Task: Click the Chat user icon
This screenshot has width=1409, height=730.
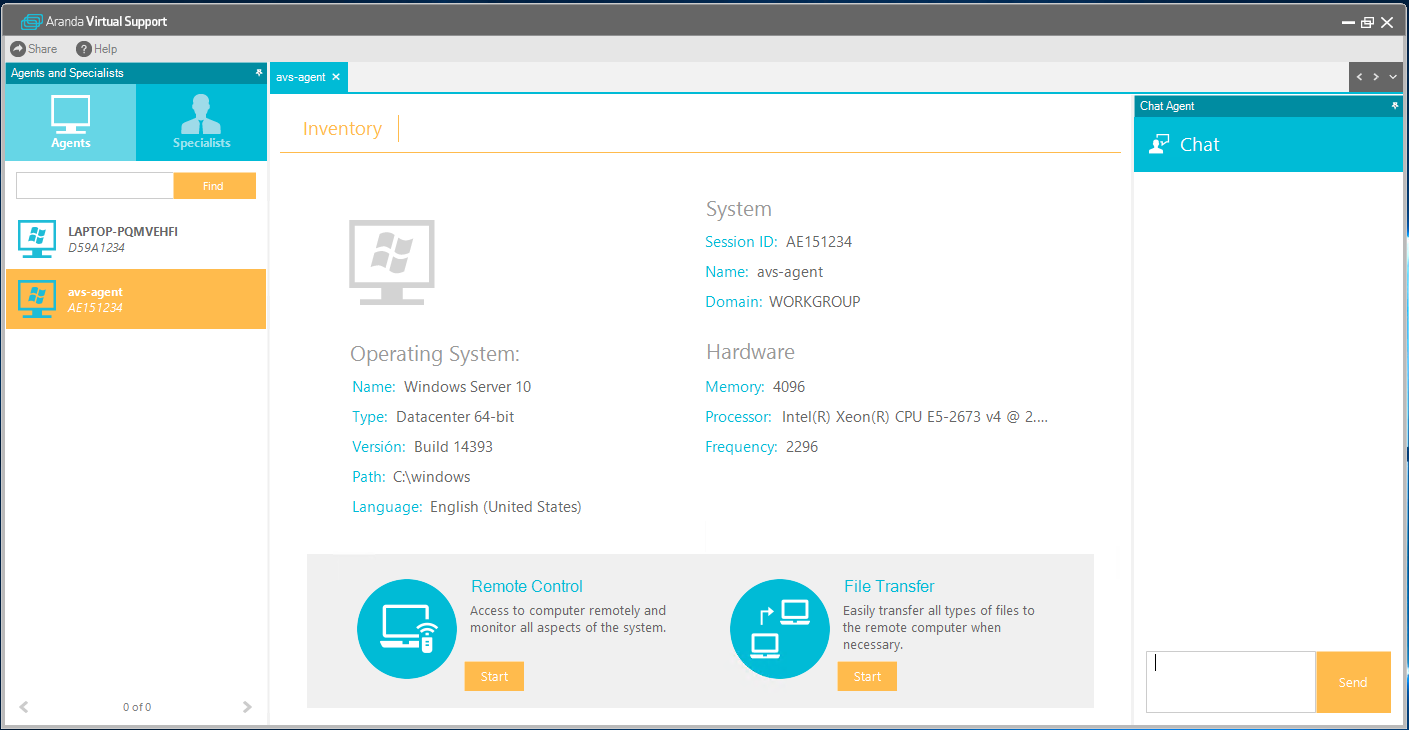Action: [1159, 144]
